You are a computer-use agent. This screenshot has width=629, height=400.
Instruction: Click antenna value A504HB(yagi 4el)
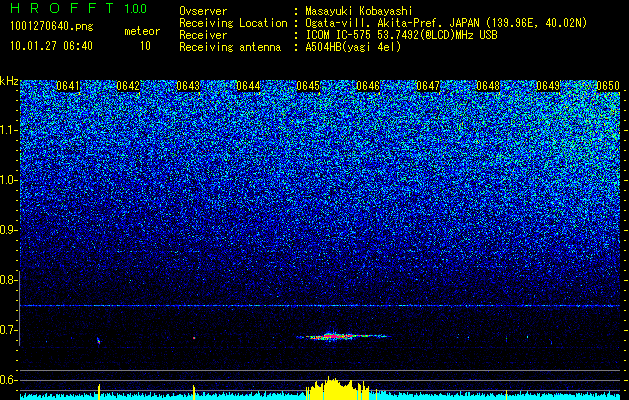click(353, 47)
